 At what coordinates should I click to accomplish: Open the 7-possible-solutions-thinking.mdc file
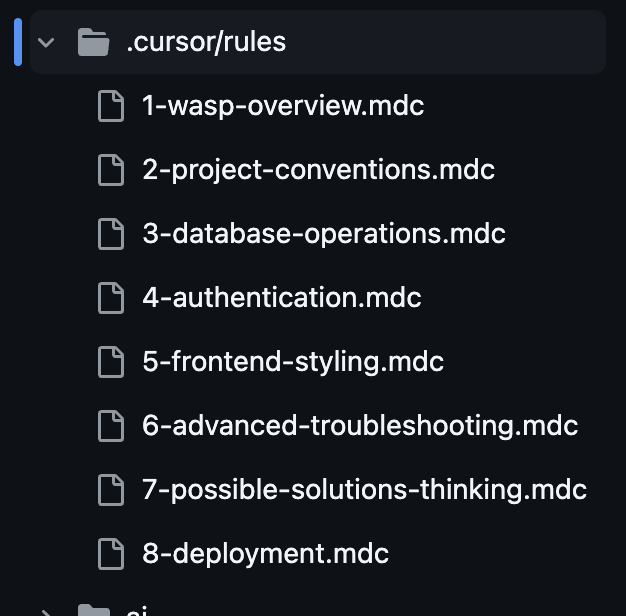pos(365,490)
